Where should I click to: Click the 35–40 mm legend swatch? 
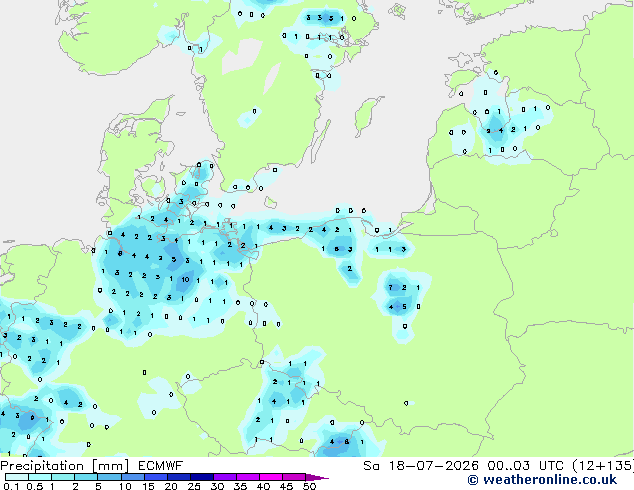tap(247, 477)
